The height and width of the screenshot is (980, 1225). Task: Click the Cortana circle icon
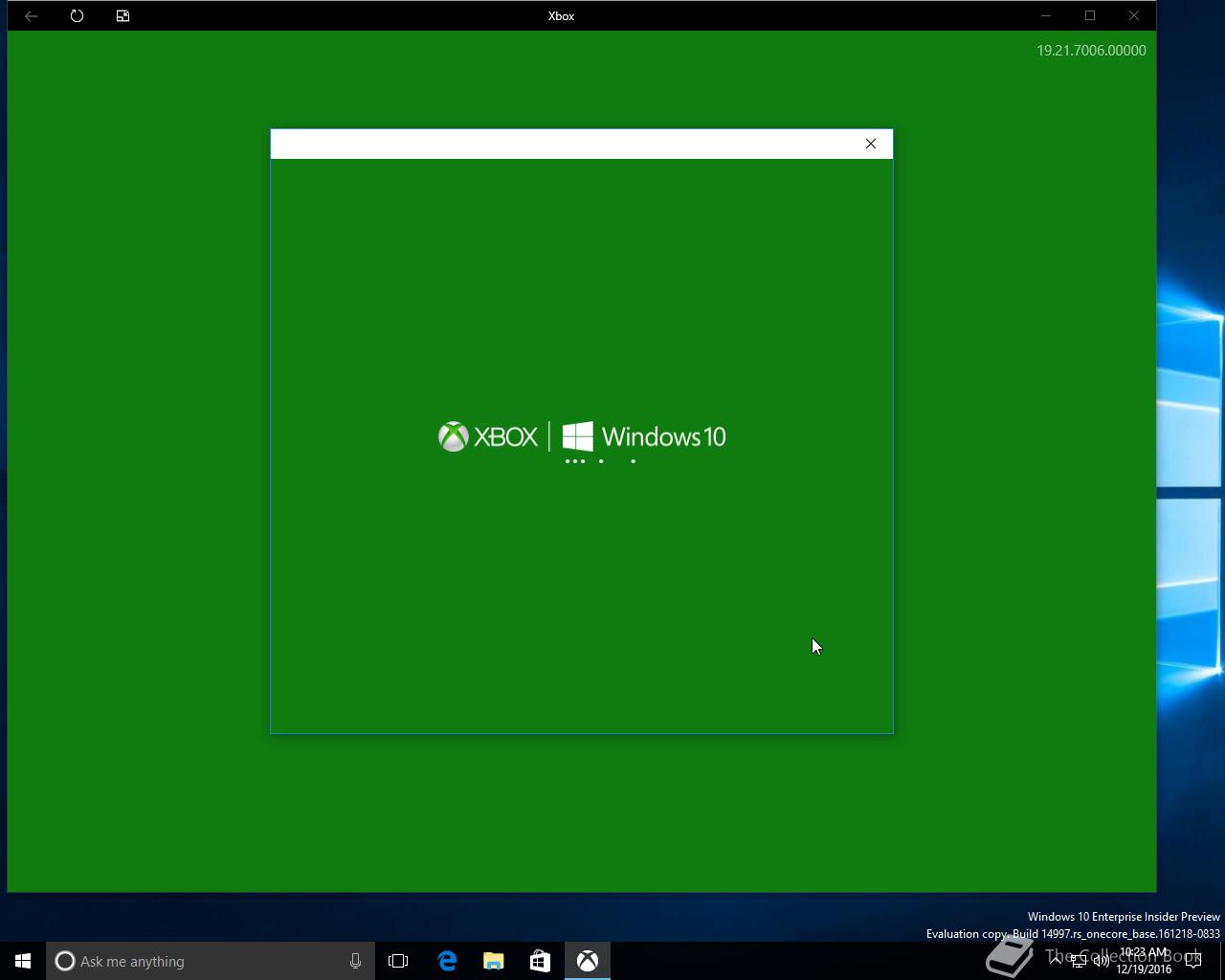[x=64, y=961]
